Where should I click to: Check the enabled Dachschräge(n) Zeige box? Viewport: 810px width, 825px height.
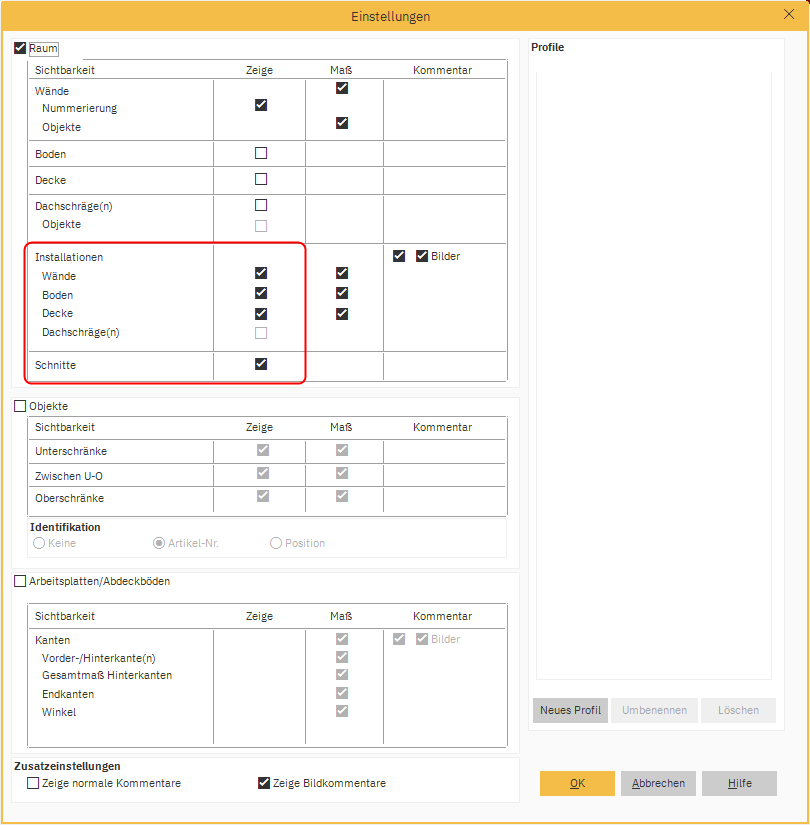pos(261,205)
